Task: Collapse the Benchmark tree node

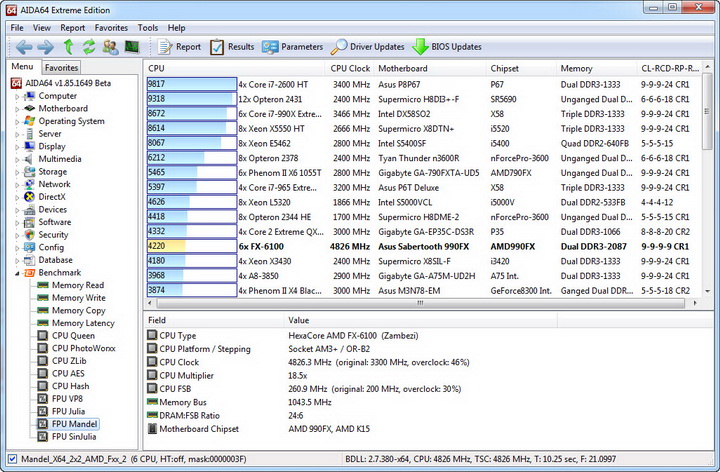Action: (17, 273)
